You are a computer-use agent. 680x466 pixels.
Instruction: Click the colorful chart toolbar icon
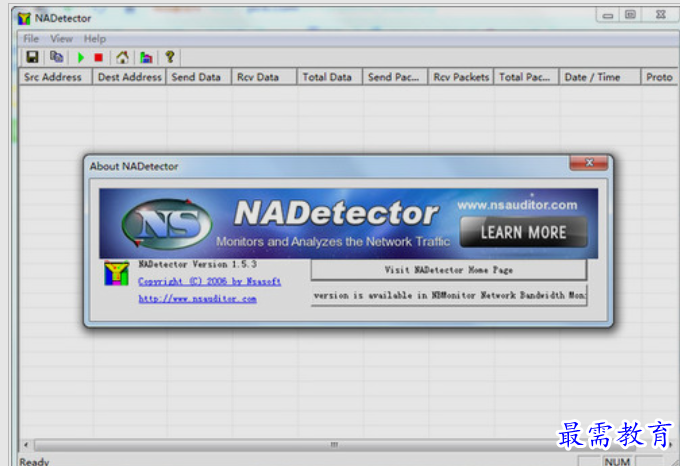click(x=146, y=57)
